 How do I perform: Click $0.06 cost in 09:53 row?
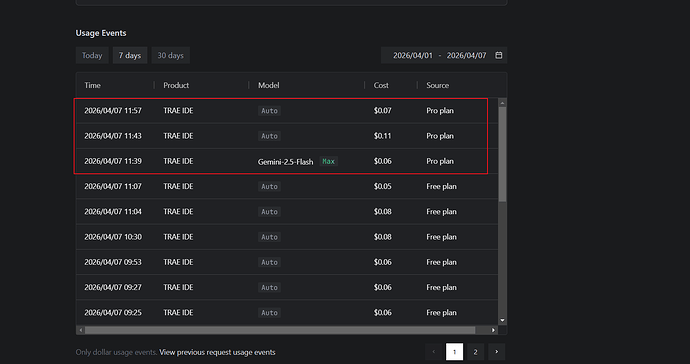(x=382, y=262)
